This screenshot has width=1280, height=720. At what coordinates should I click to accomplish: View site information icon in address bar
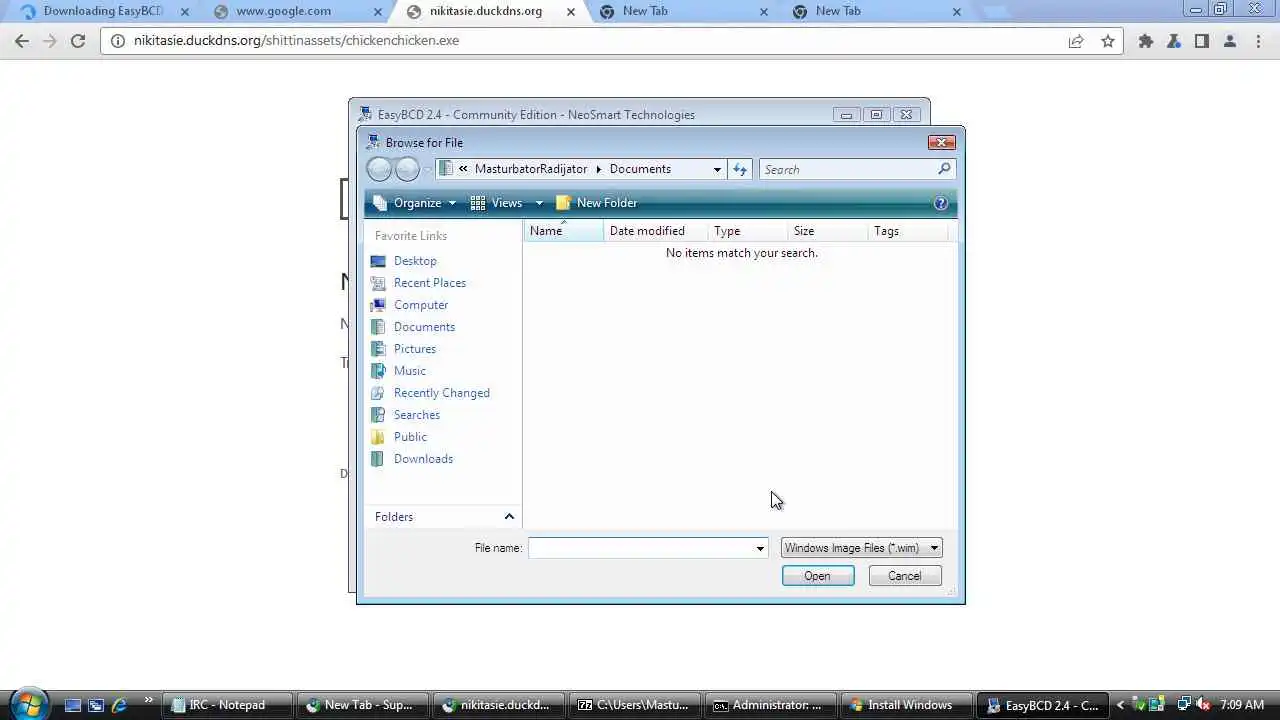click(117, 41)
